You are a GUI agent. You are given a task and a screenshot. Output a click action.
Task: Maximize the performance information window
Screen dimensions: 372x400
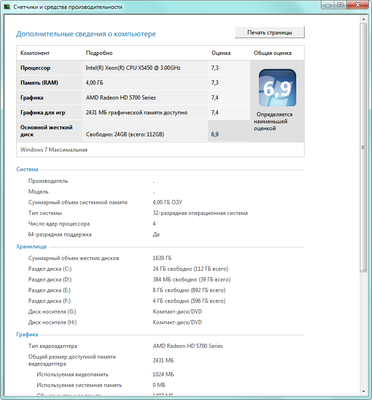[x=340, y=5]
